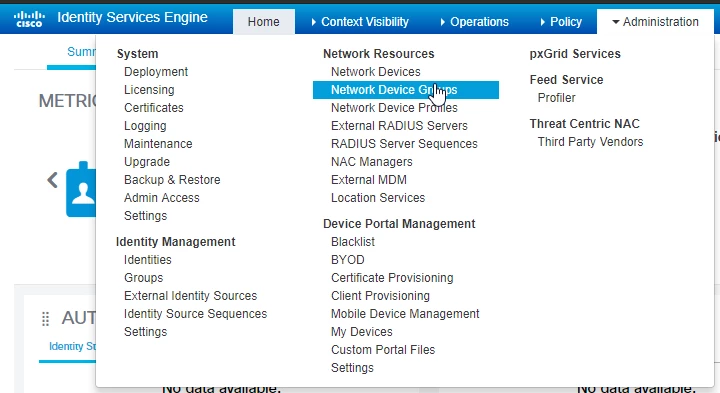Open the Home tab
Screen dimensions: 720x393
coord(264,22)
